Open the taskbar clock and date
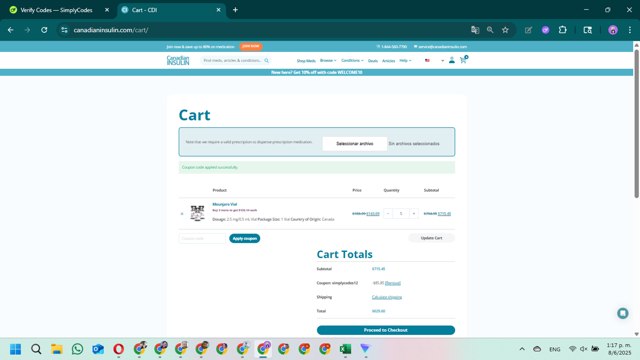Viewport: 640px width, 360px height. tap(619, 349)
